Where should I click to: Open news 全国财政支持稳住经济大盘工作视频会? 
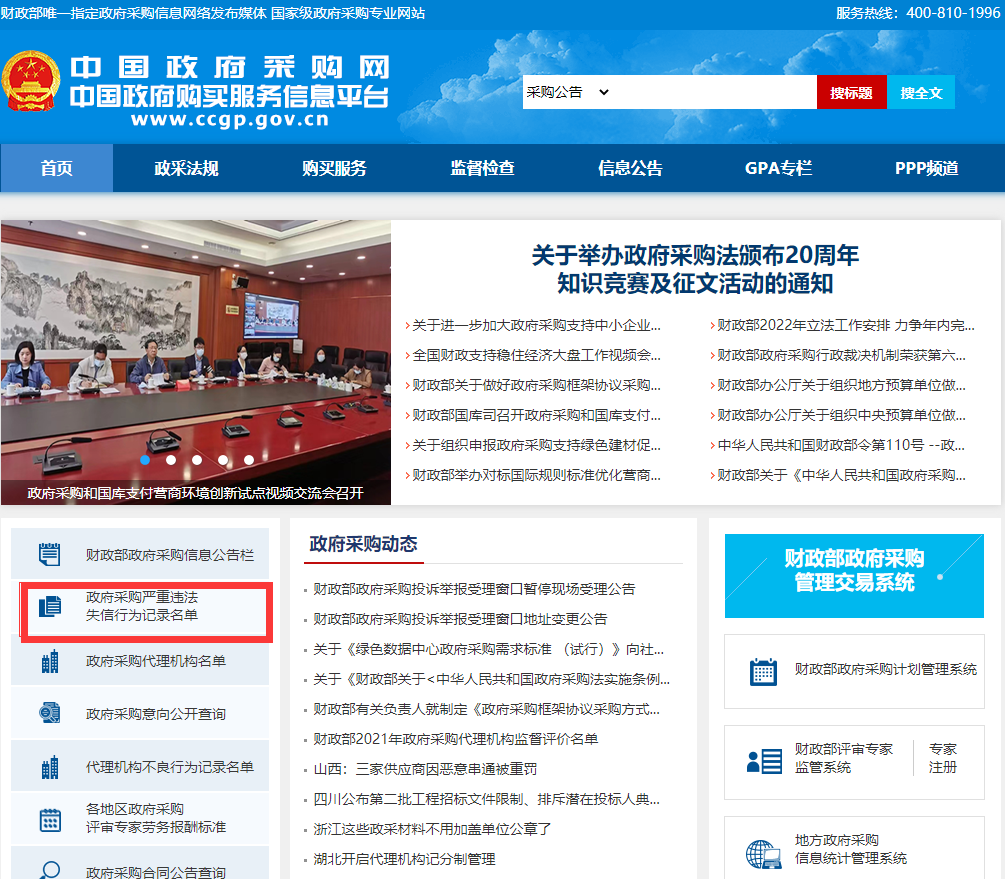tap(536, 355)
